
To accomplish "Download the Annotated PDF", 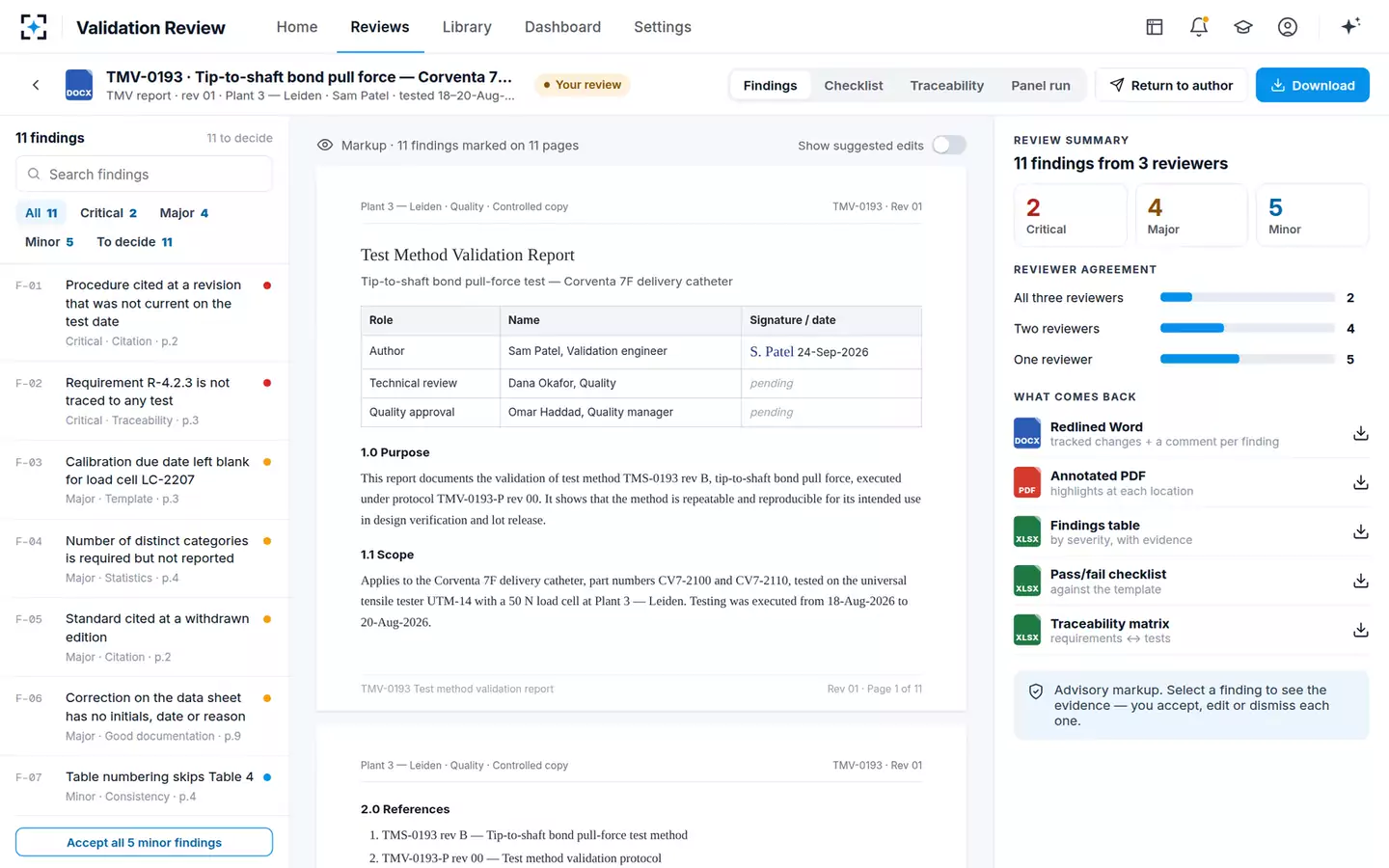I will point(1360,483).
